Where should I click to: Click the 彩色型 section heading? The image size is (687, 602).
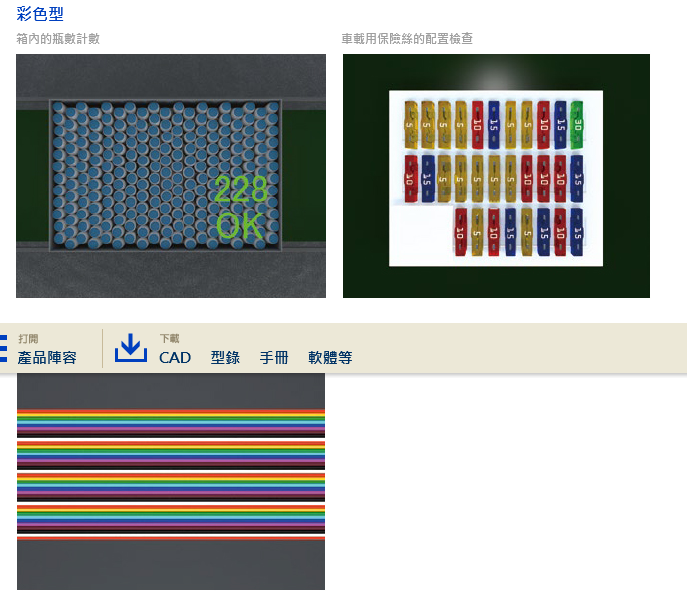pos(41,14)
